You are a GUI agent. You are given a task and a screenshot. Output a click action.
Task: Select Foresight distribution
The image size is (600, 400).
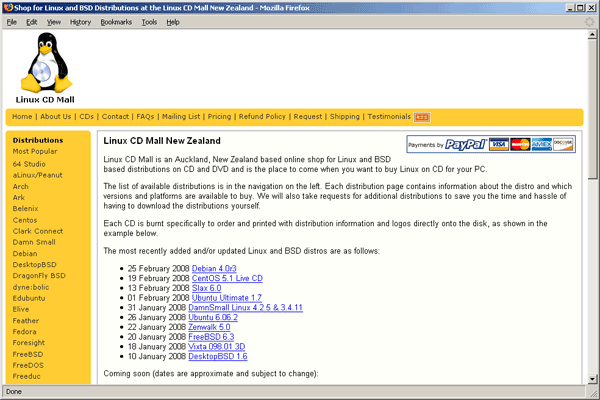(29, 343)
